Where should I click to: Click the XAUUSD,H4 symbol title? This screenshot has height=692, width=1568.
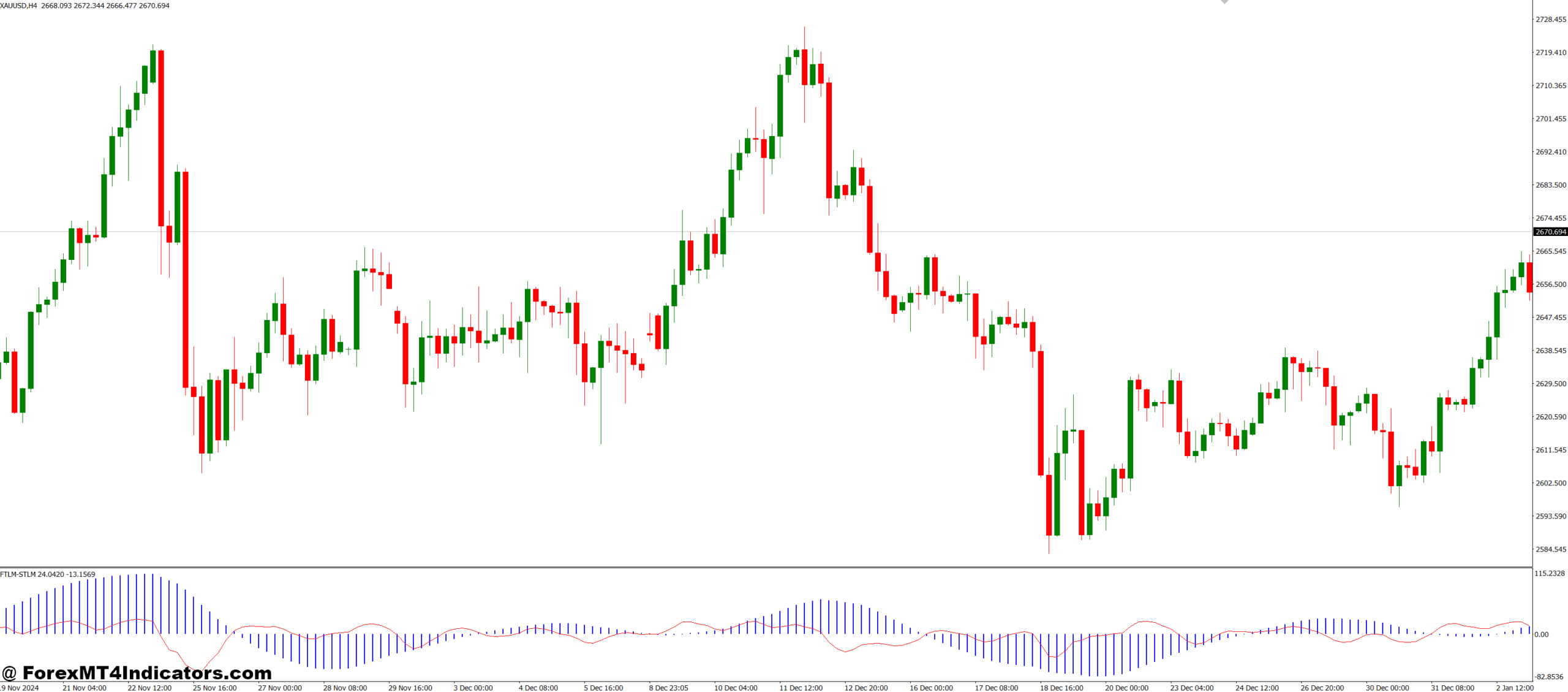(x=18, y=6)
